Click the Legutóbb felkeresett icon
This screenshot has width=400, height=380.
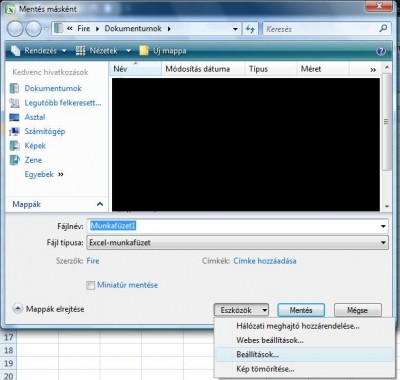pos(14,103)
